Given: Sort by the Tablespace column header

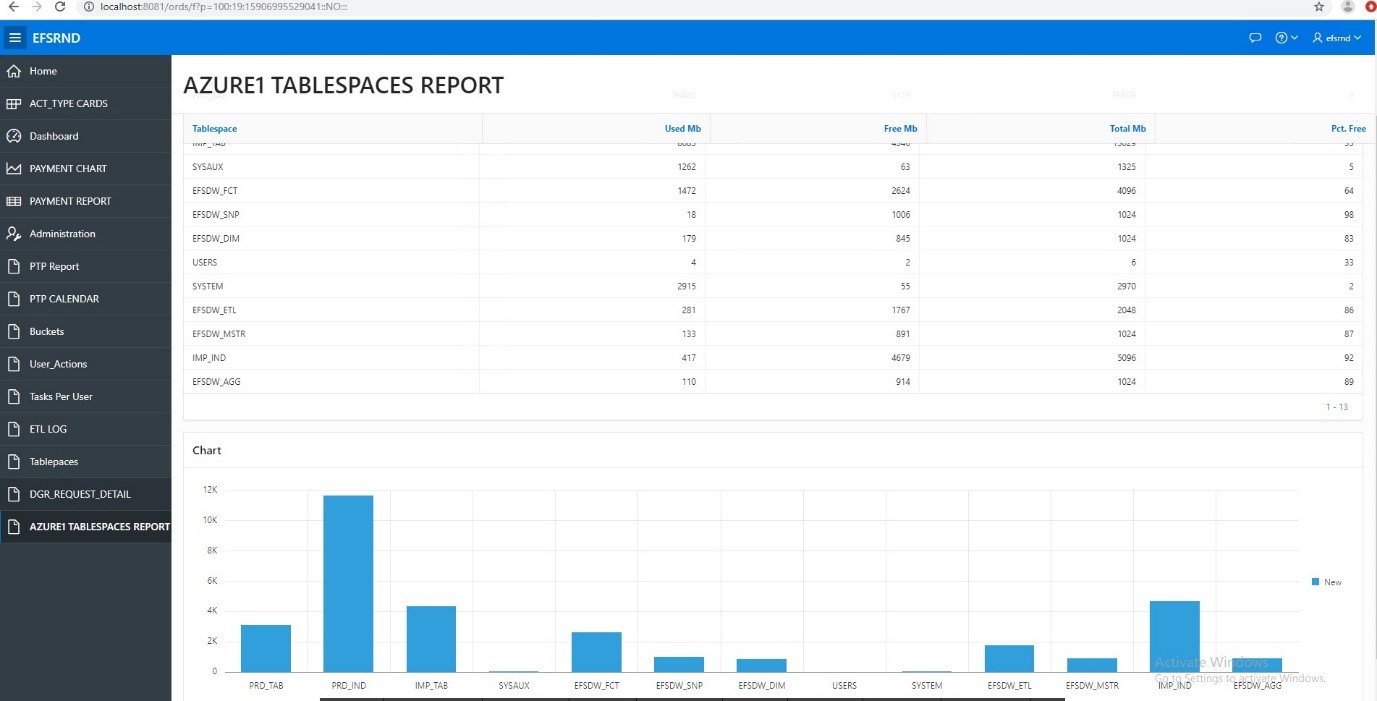Looking at the screenshot, I should pos(214,129).
